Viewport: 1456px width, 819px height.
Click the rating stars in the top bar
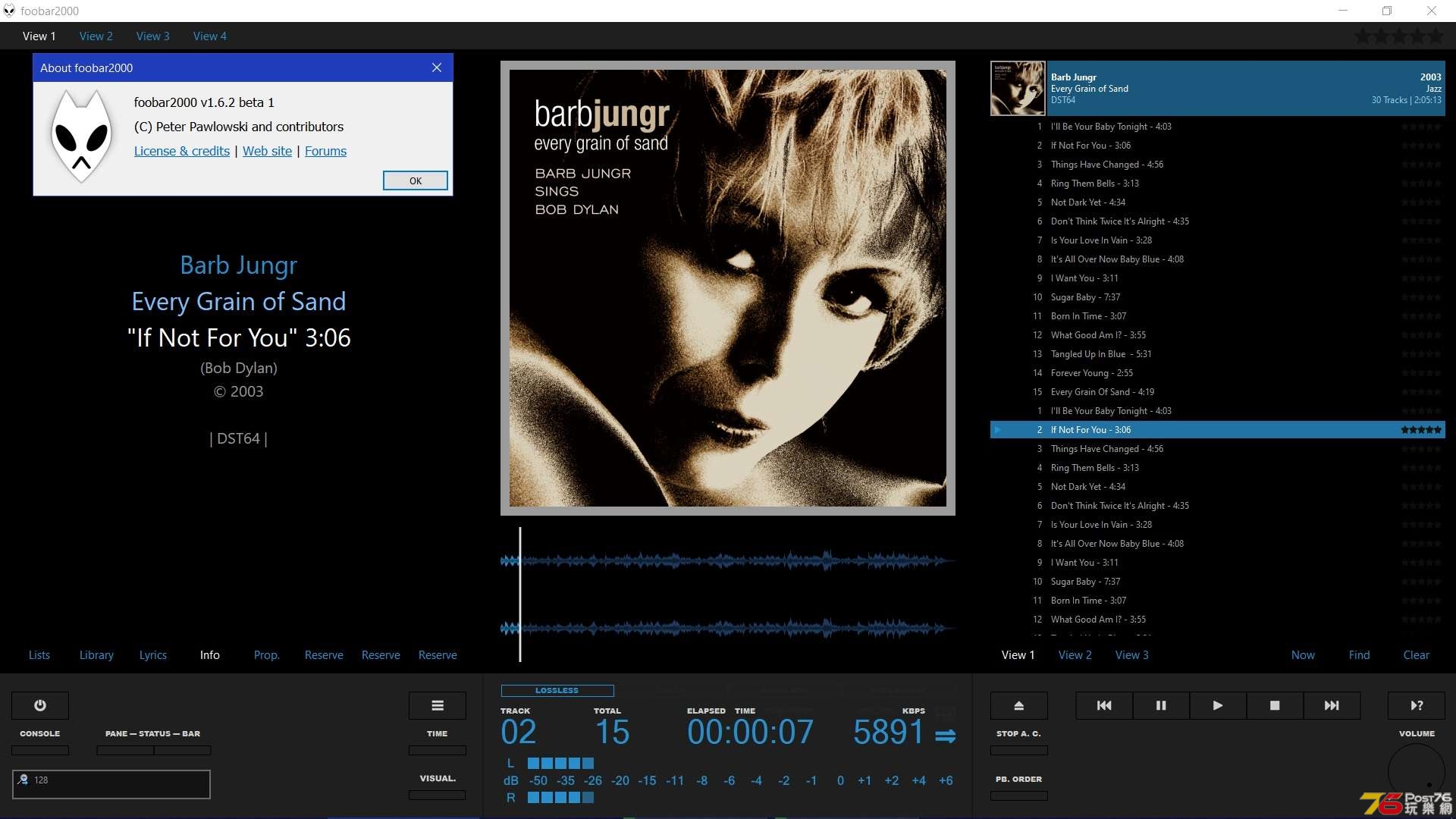point(1399,36)
